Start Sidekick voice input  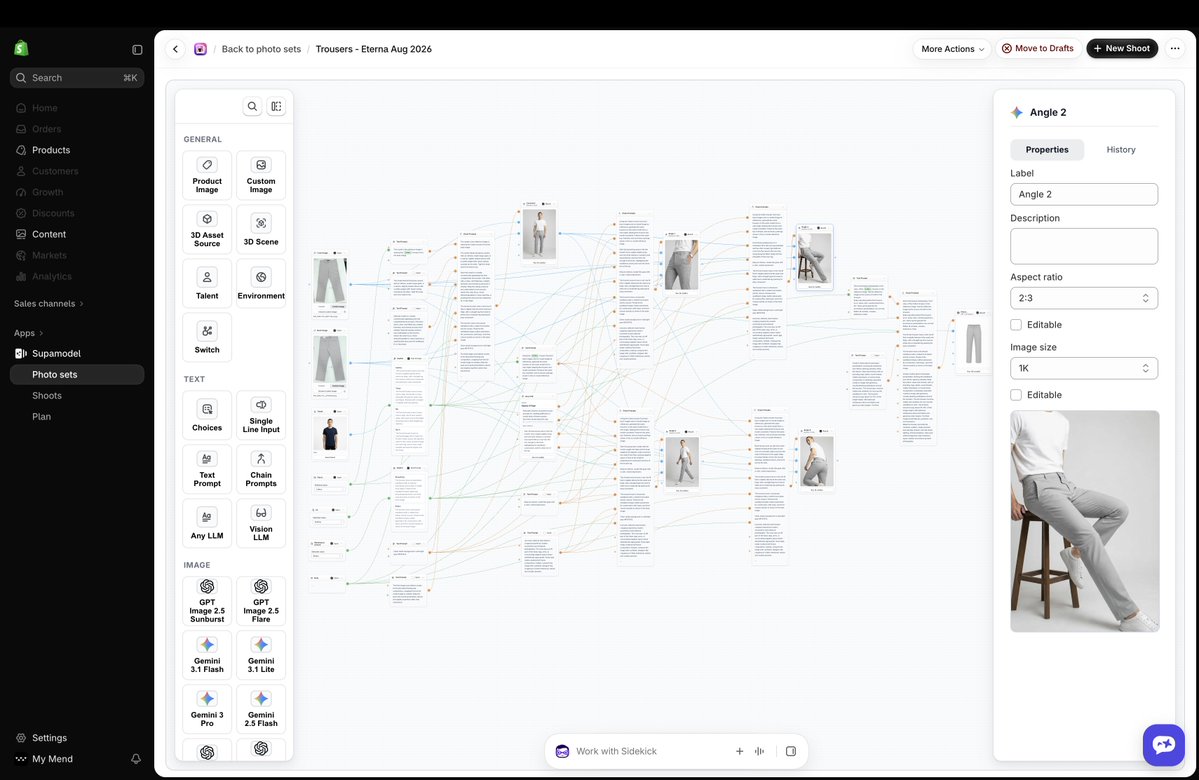tap(759, 751)
